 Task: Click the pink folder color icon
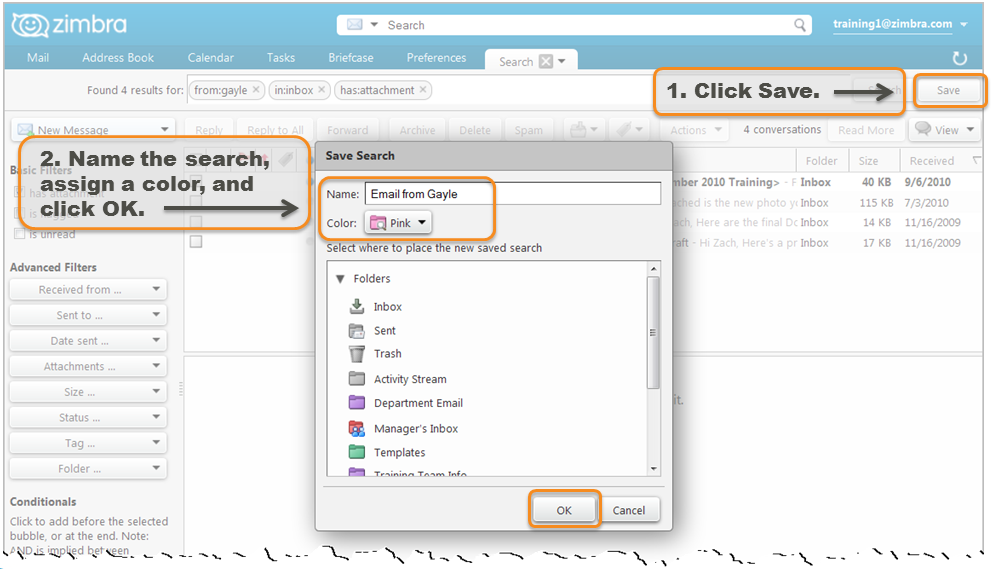[378, 223]
